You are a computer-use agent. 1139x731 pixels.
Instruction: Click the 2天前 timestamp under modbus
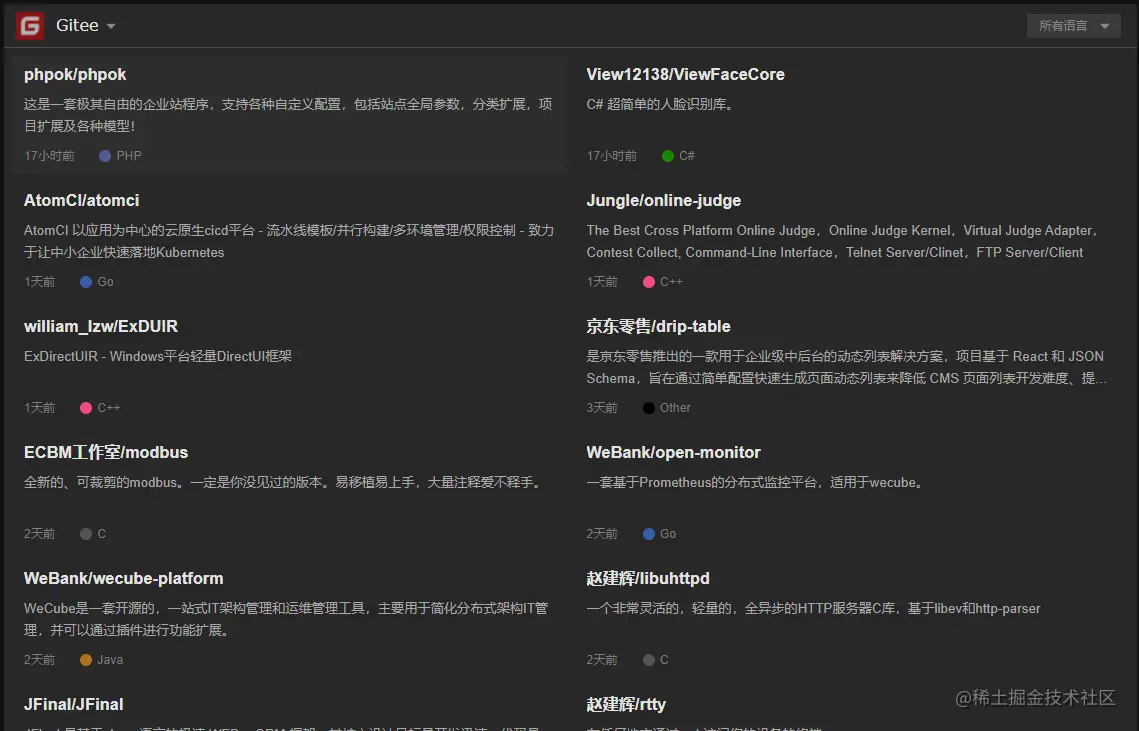click(x=39, y=534)
